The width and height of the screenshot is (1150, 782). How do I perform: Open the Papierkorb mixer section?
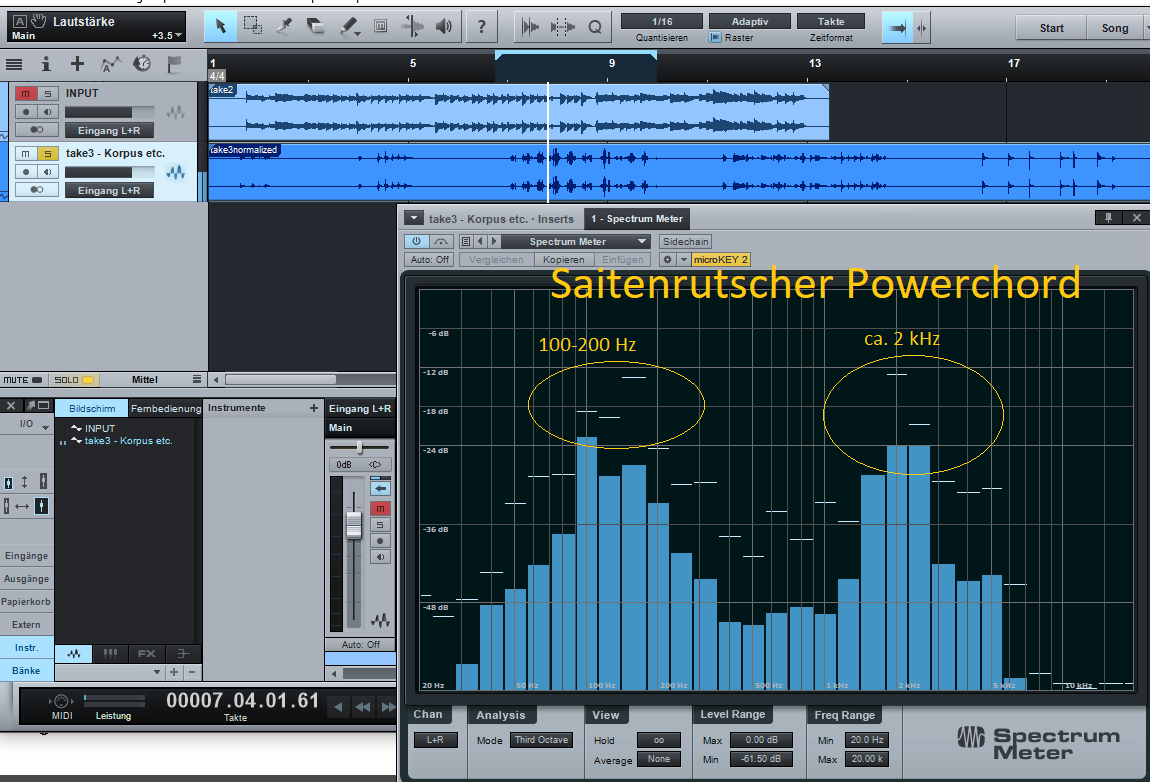click(26, 602)
